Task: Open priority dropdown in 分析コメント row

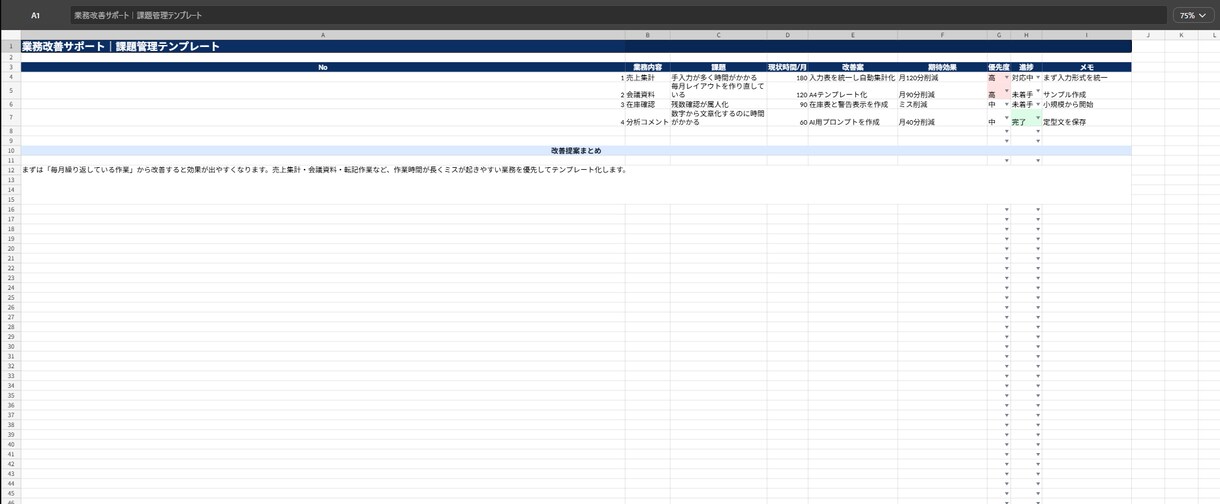Action: pos(1007,117)
